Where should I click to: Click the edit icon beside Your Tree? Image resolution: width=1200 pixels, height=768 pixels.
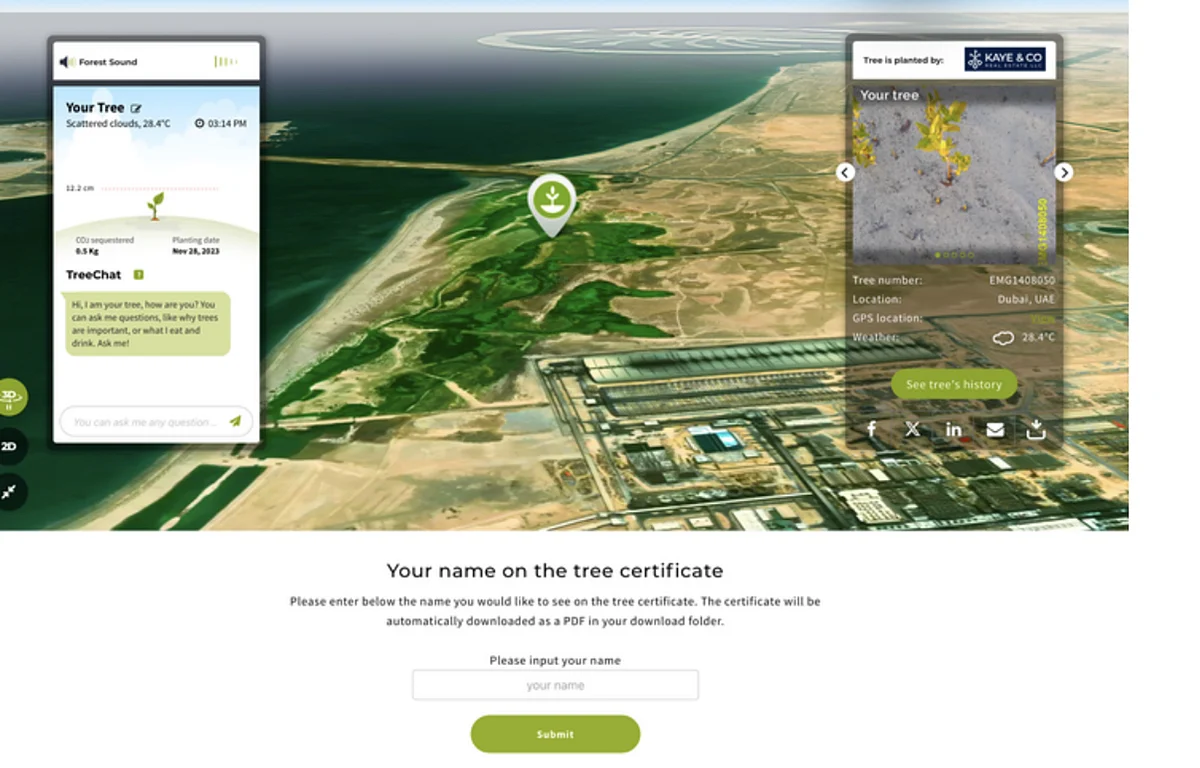(x=136, y=108)
